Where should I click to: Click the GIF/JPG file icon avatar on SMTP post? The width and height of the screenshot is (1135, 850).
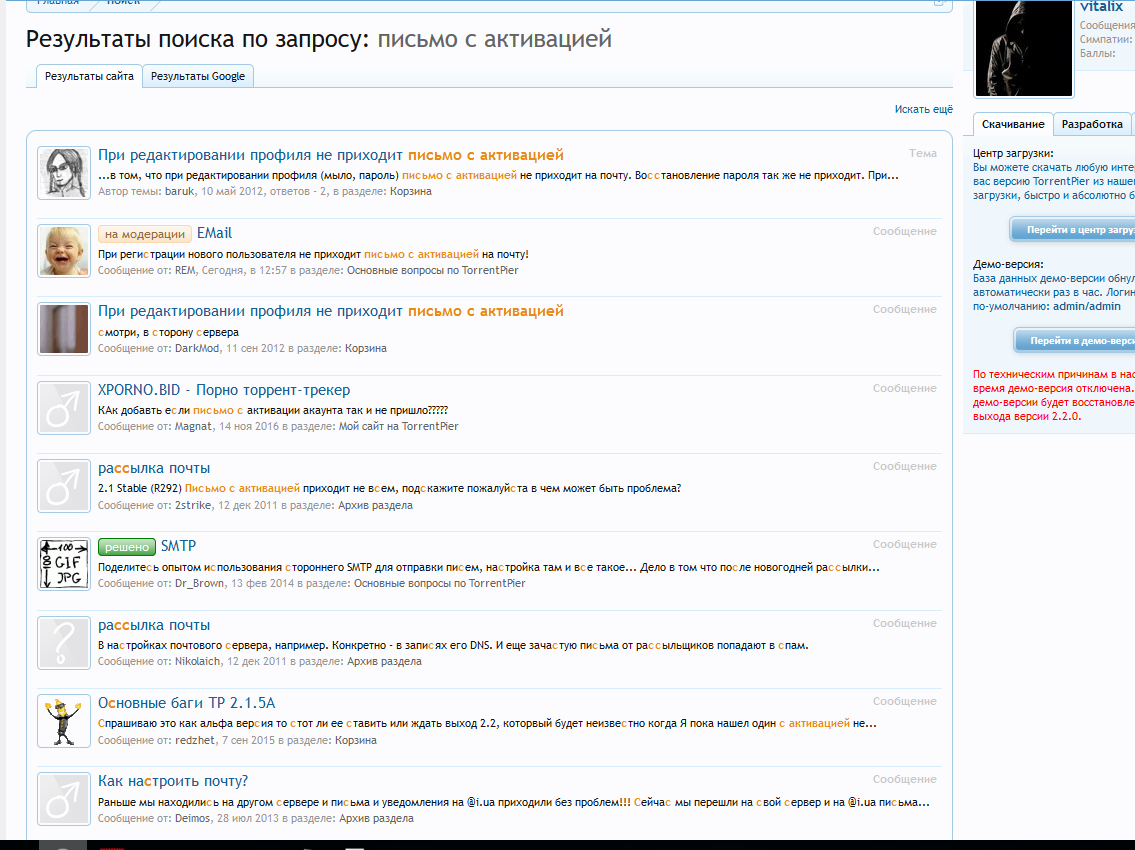[x=63, y=564]
